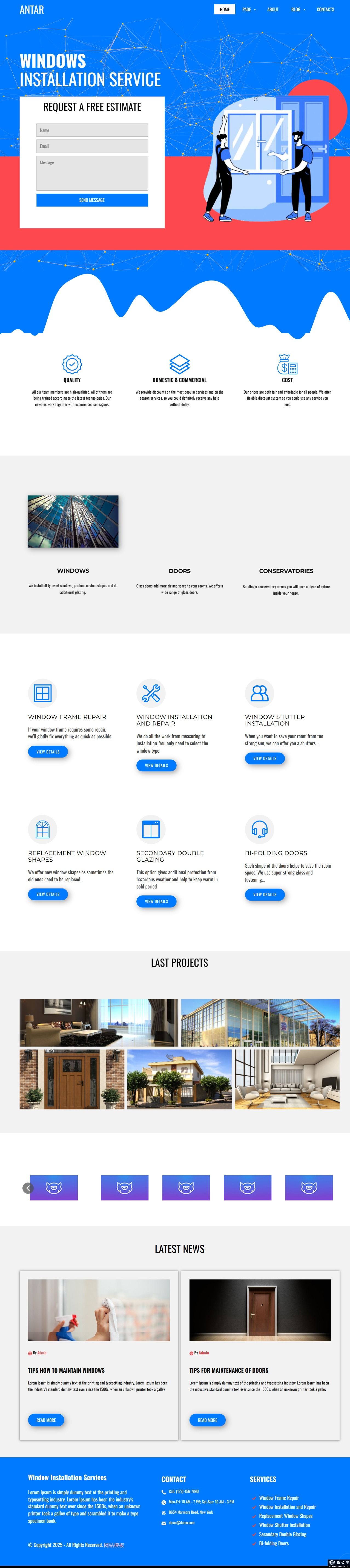The image size is (350, 1568).
Task: Open the 网站模板 link in copyright line
Action: (114, 1545)
